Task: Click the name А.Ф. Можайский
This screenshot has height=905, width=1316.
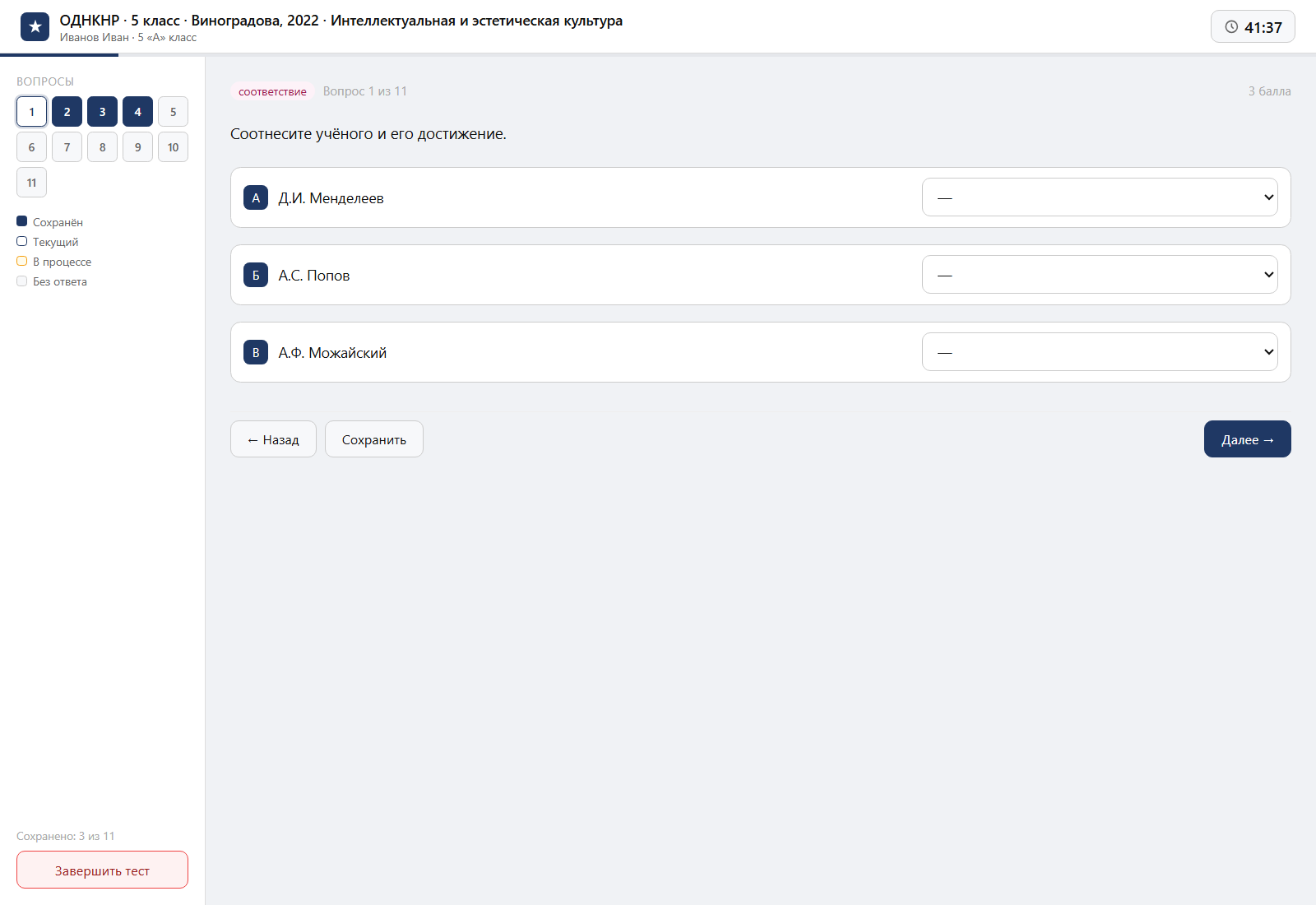Action: (332, 353)
